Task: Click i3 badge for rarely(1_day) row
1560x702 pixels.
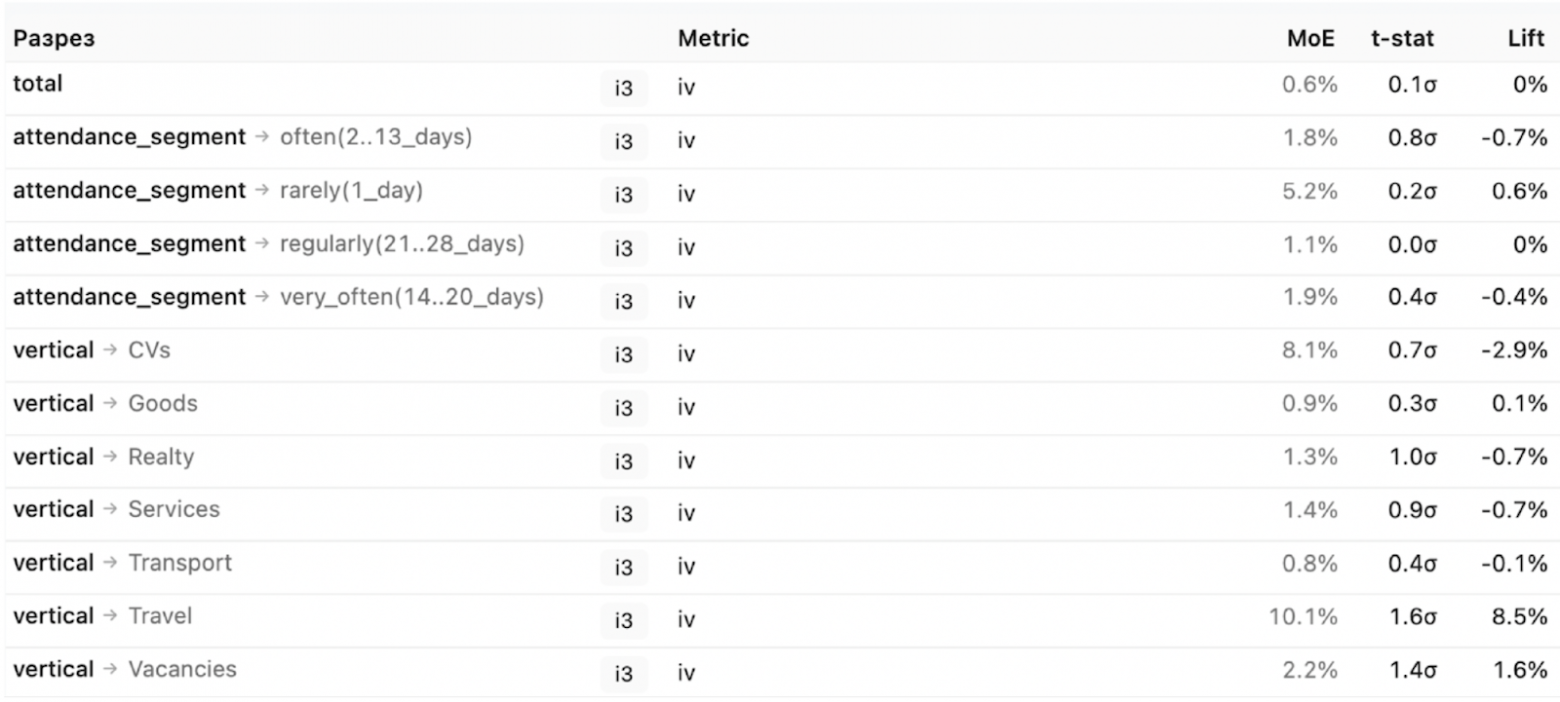Action: 623,195
